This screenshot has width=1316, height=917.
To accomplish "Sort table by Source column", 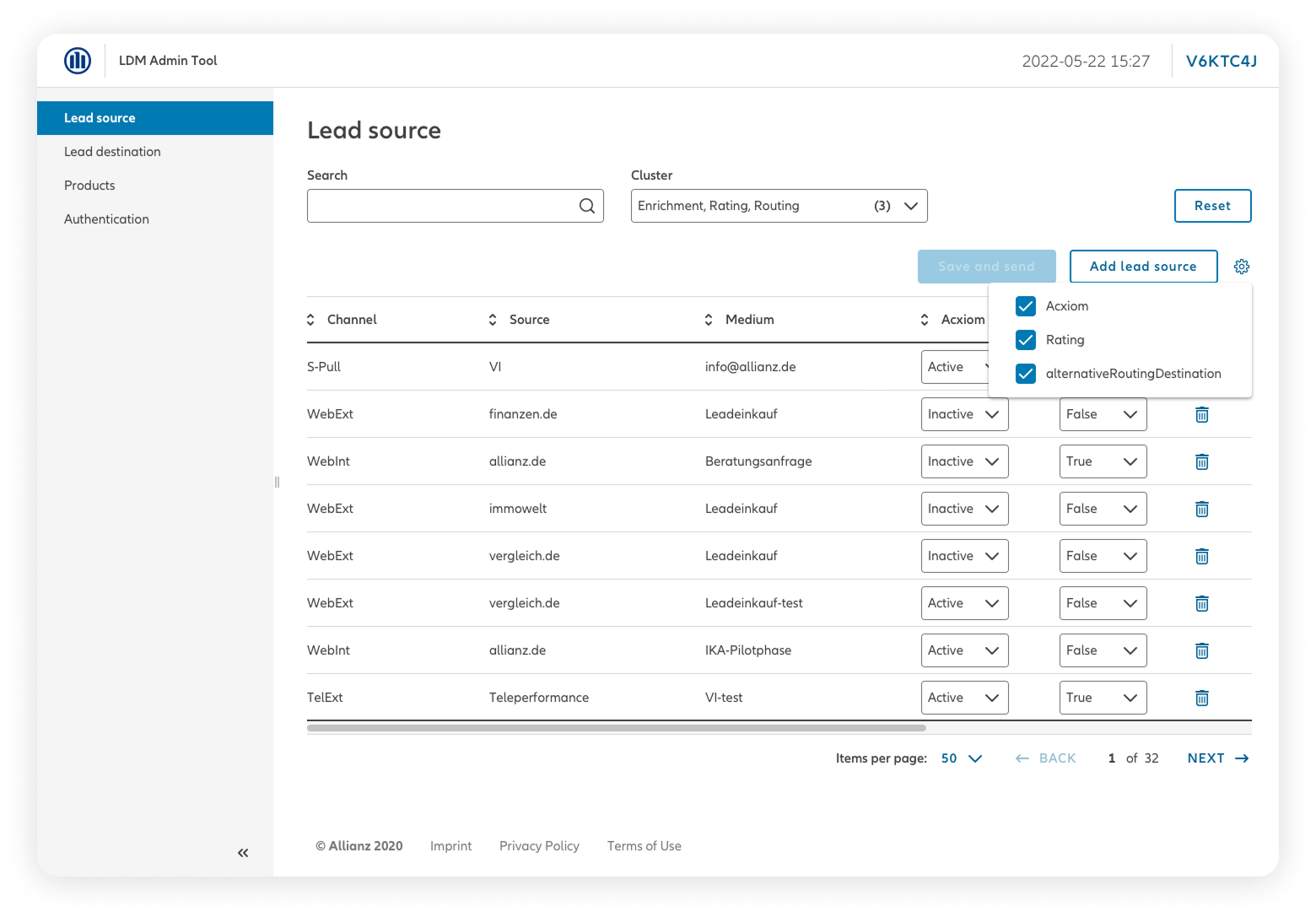I will [x=493, y=320].
